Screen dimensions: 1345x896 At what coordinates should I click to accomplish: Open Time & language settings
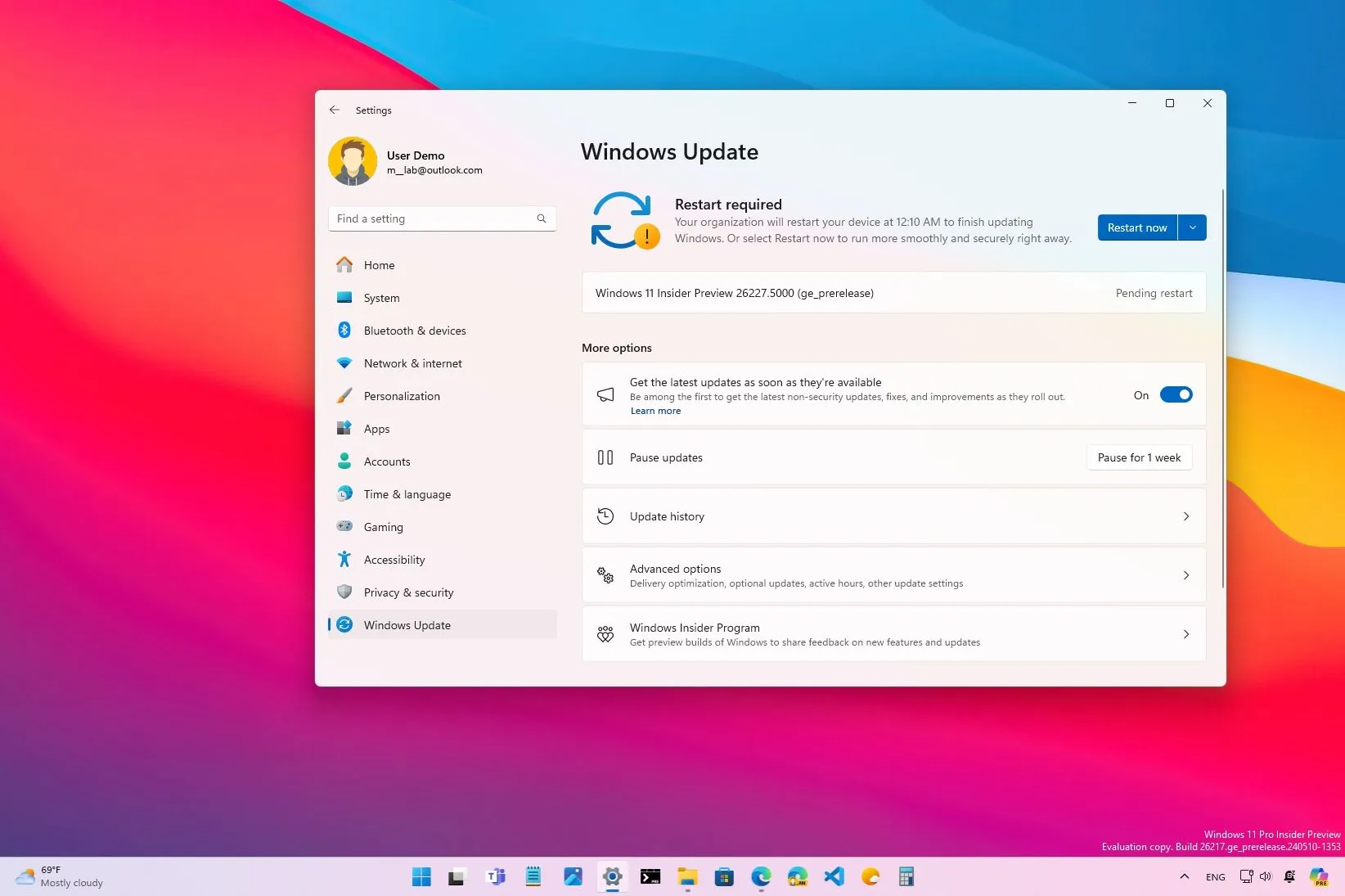click(407, 494)
